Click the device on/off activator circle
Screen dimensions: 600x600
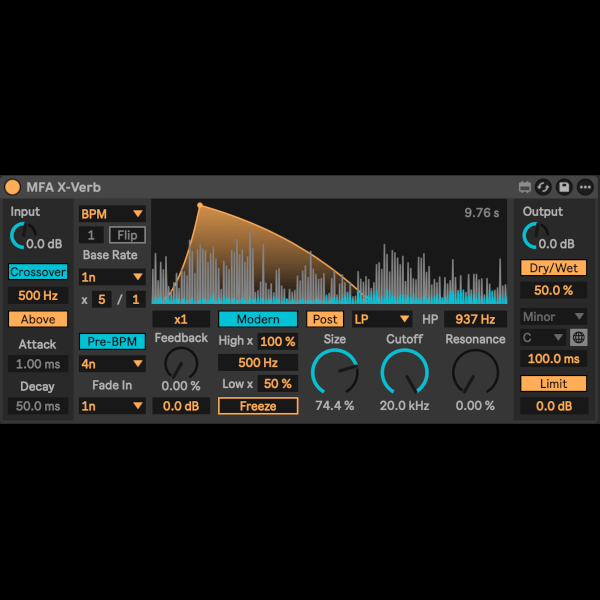[x=13, y=187]
